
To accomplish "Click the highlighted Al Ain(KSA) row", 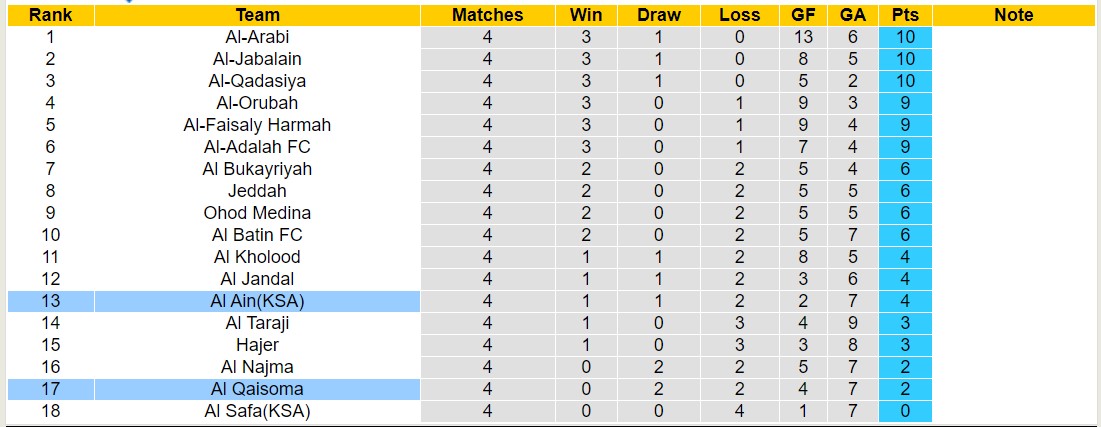I will pos(257,301).
